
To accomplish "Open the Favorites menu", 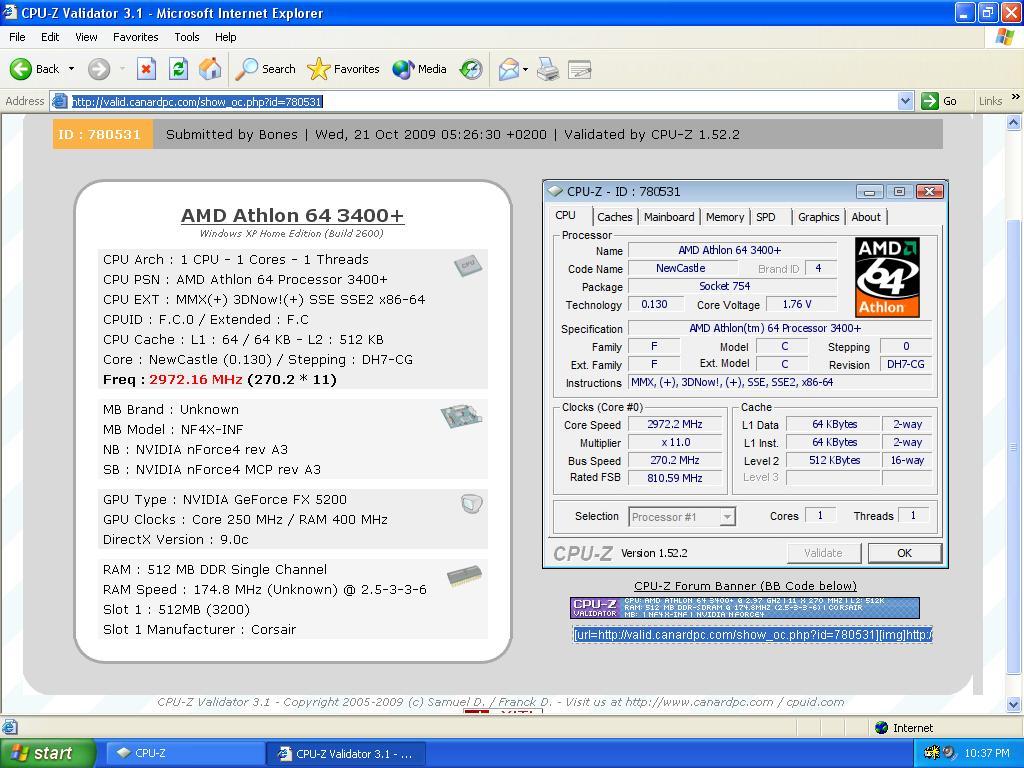I will (x=135, y=37).
